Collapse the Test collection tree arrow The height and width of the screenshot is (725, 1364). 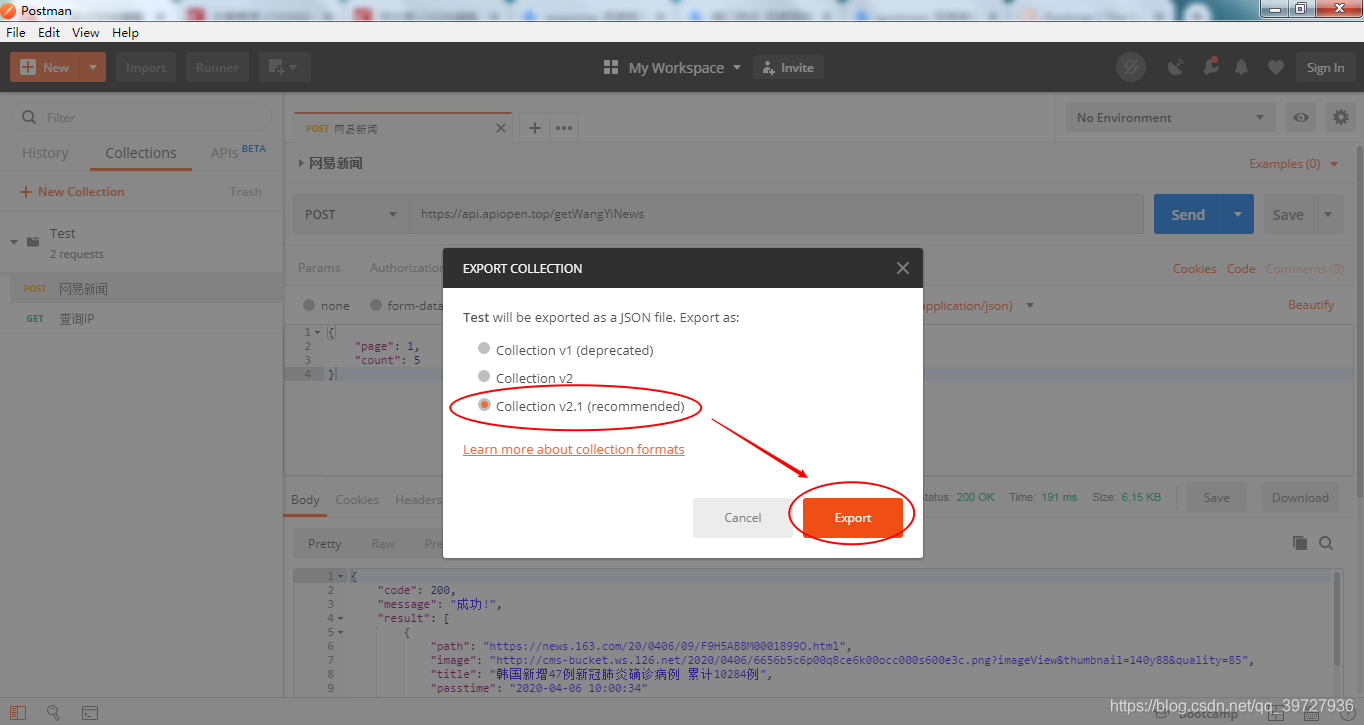click(x=14, y=242)
